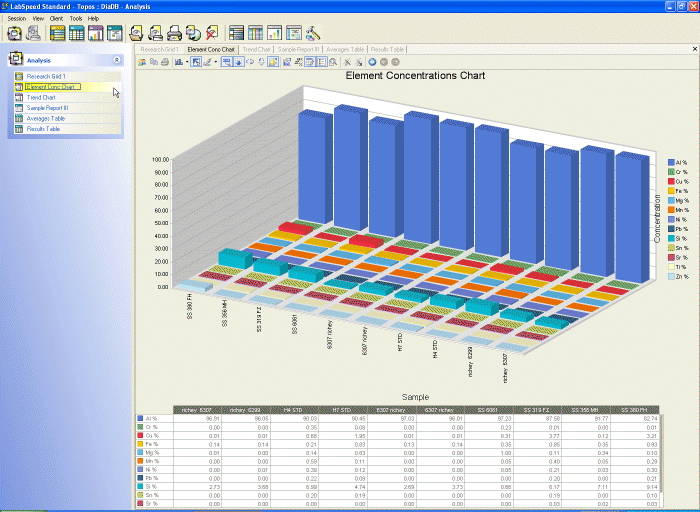Select Sample Report III in Analysis sidebar

pyautogui.click(x=47, y=108)
